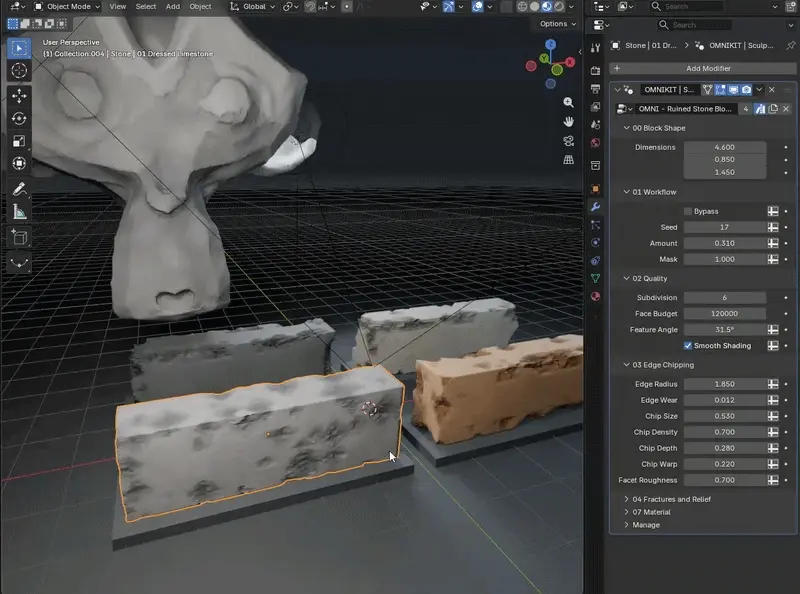Viewport: 800px width, 594px height.
Task: Expand 04 Fractures and Relief section
Action: click(627, 499)
